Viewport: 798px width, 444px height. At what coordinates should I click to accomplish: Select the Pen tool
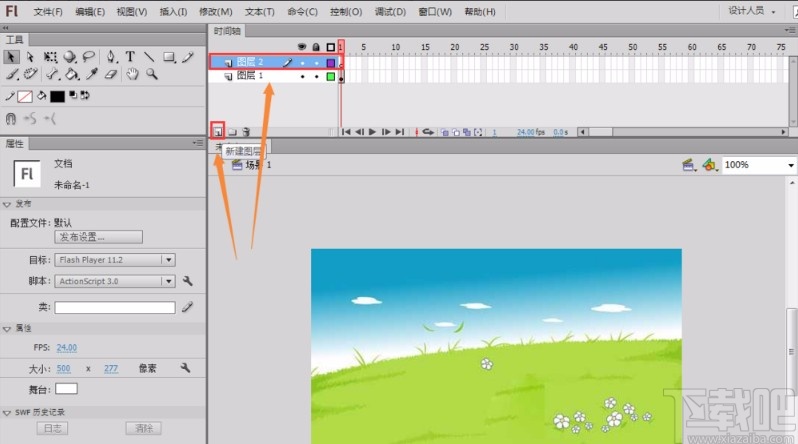(x=110, y=57)
